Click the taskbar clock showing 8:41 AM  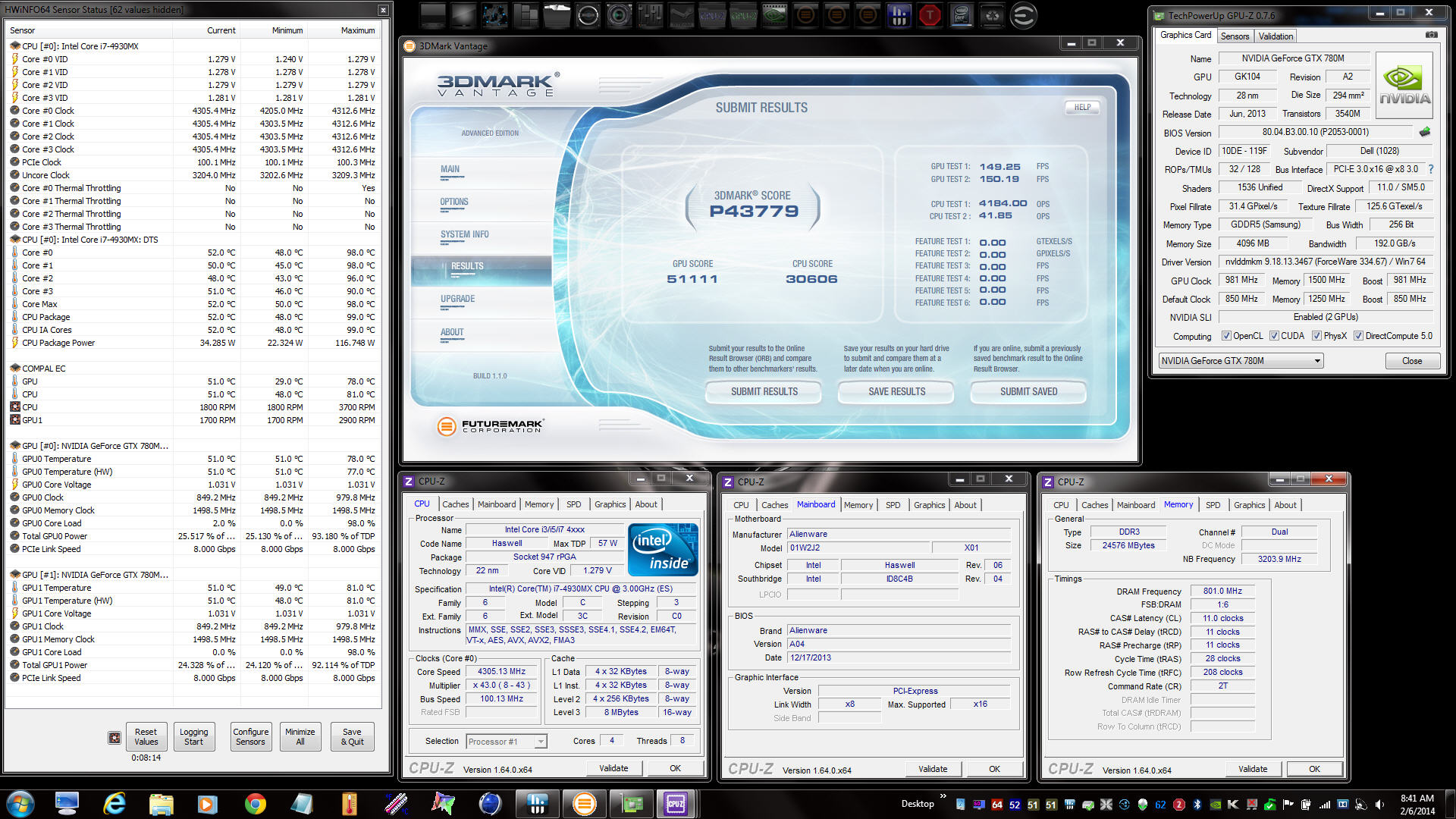(1417, 805)
